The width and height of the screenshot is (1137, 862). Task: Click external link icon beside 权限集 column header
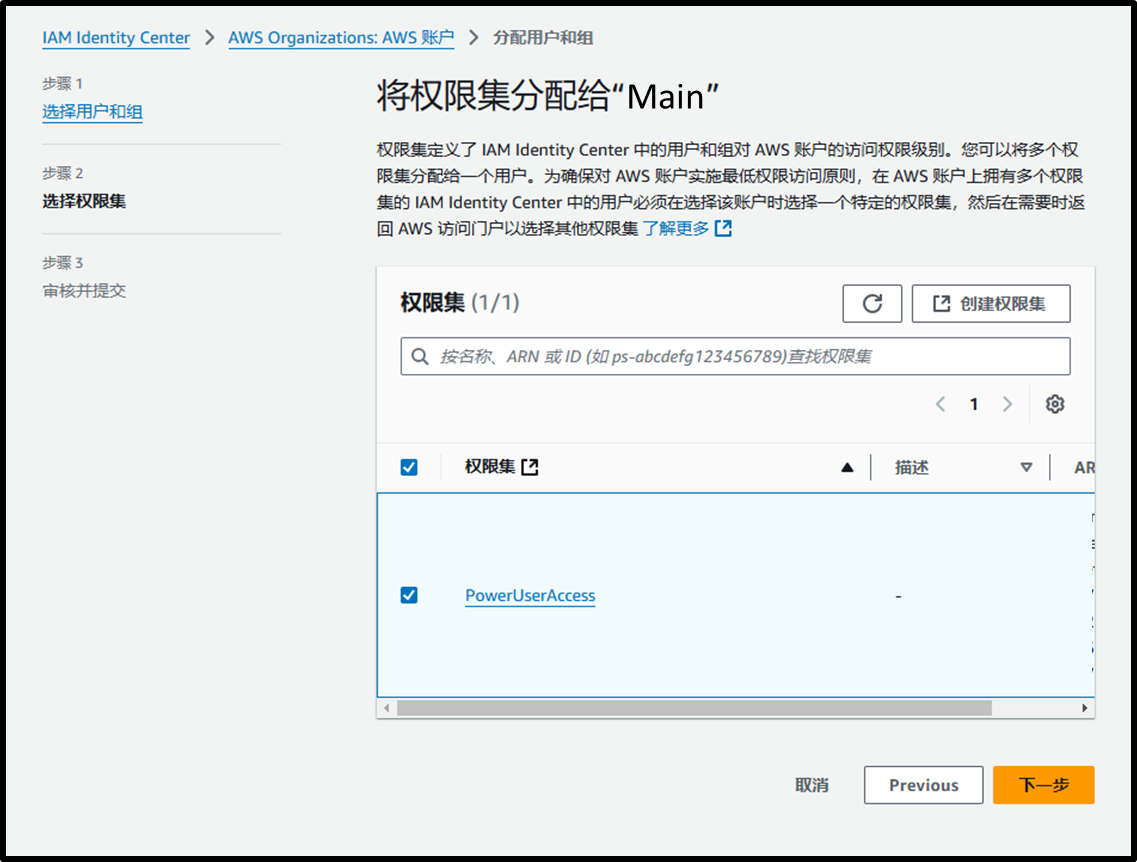coord(530,467)
